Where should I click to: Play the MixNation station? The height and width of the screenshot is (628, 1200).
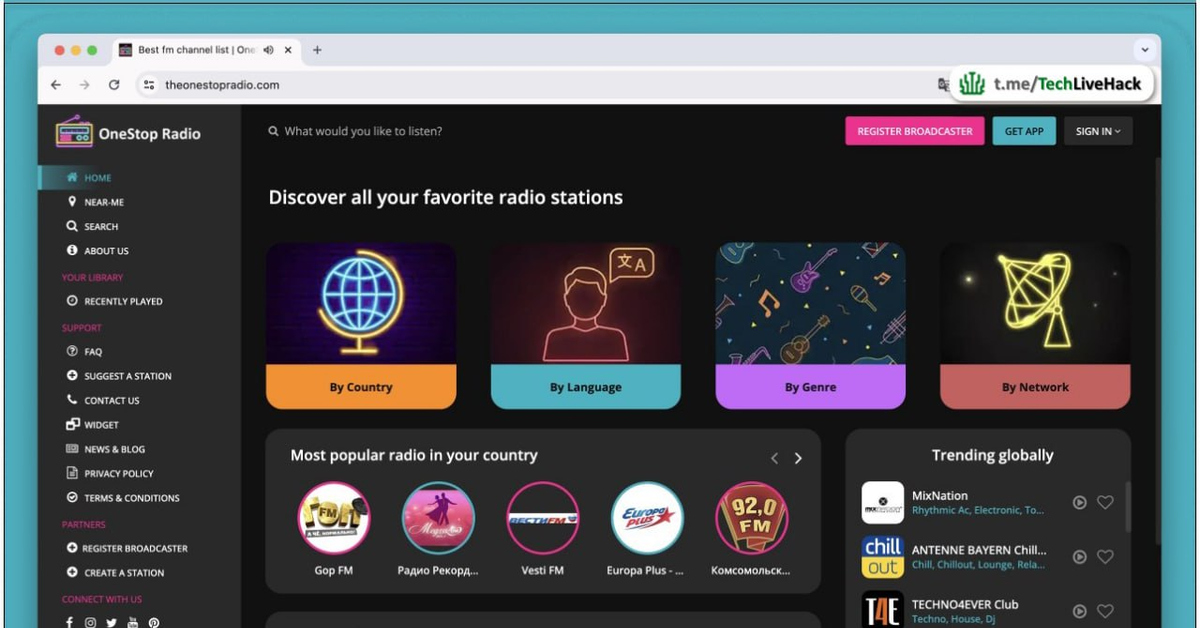1080,503
